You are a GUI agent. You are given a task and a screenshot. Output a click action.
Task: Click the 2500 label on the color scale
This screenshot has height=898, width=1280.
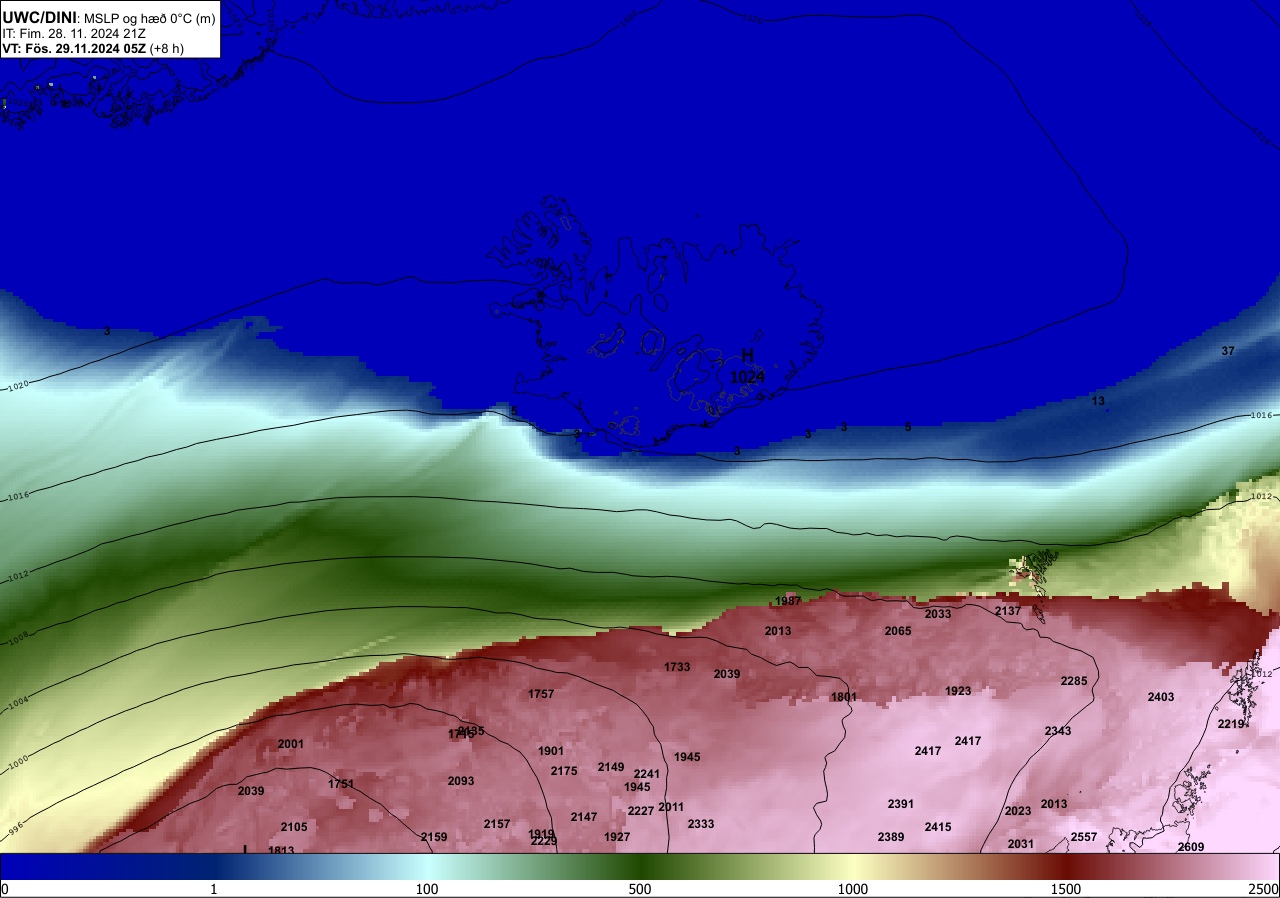(x=1264, y=889)
